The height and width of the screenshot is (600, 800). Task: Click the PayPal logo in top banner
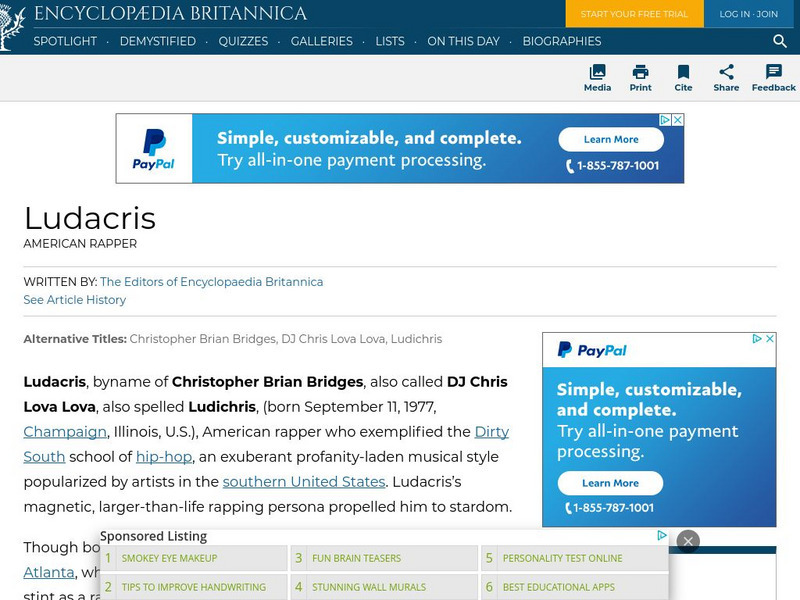coord(154,148)
